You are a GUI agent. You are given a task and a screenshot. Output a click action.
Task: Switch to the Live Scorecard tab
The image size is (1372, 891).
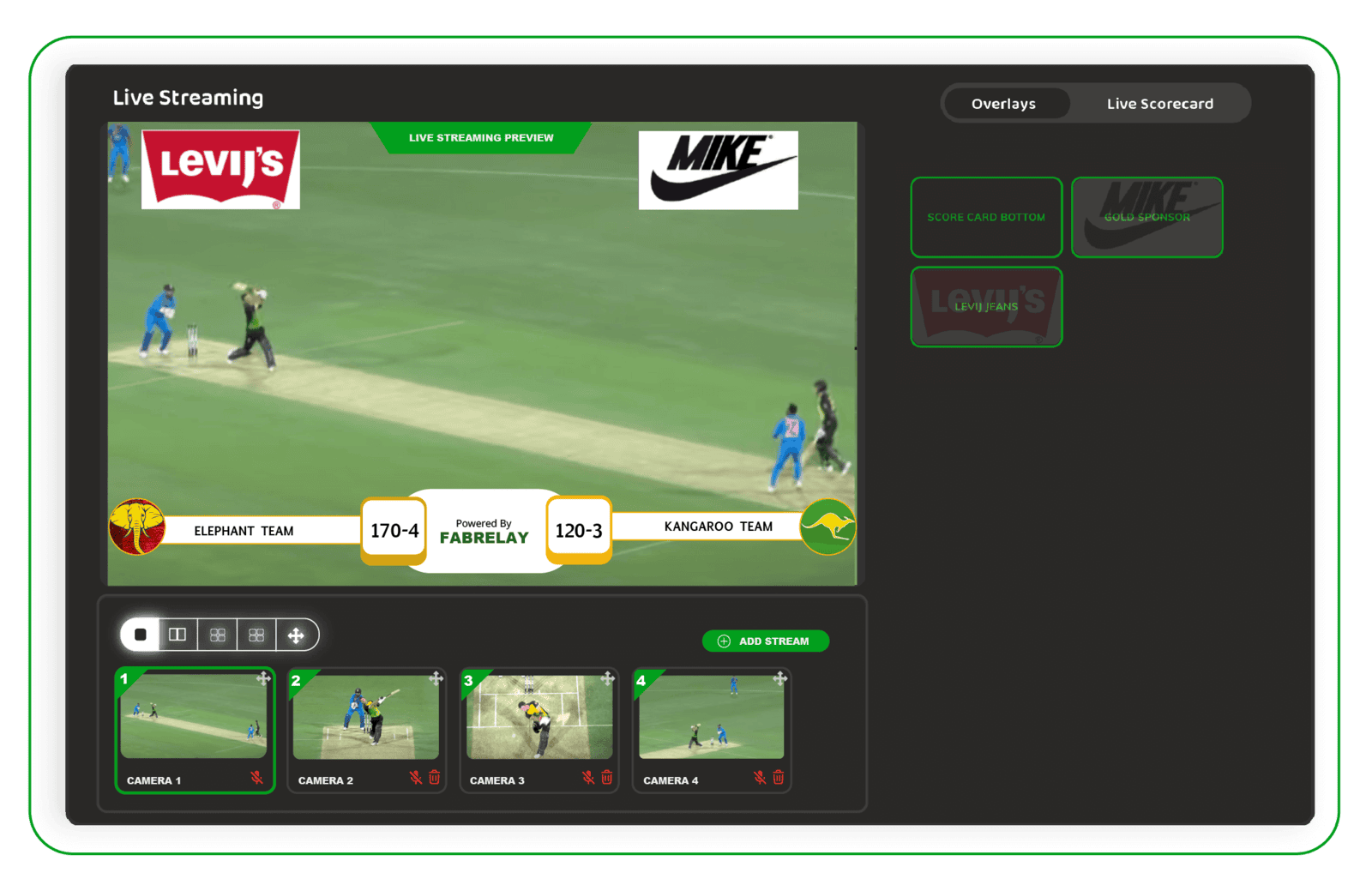pyautogui.click(x=1159, y=104)
